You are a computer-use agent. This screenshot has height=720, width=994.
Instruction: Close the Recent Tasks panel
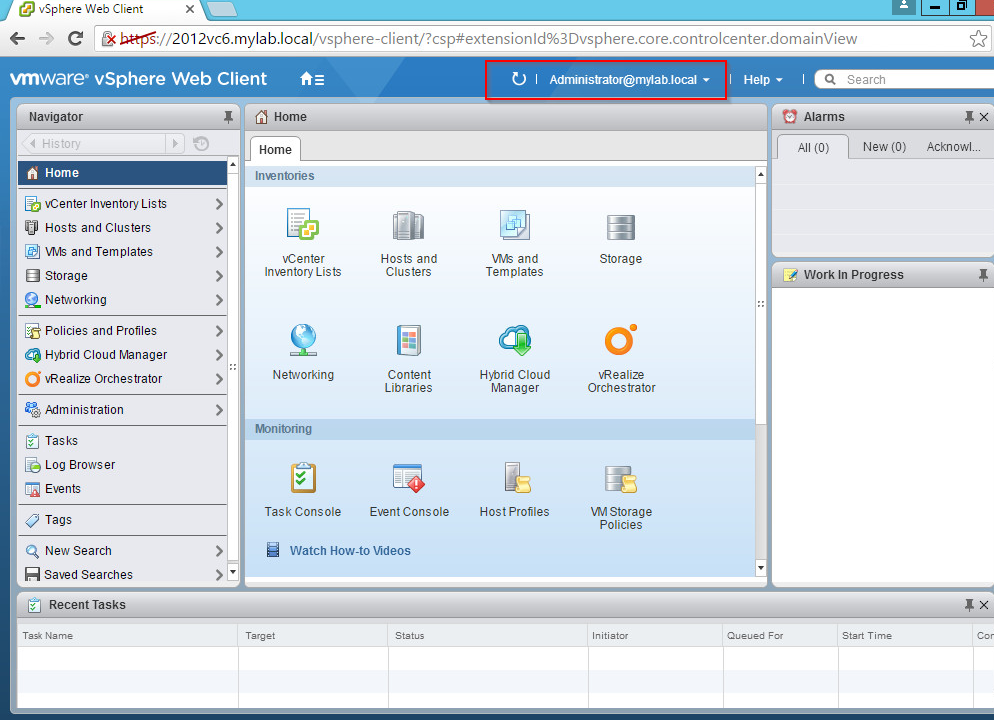(x=984, y=605)
